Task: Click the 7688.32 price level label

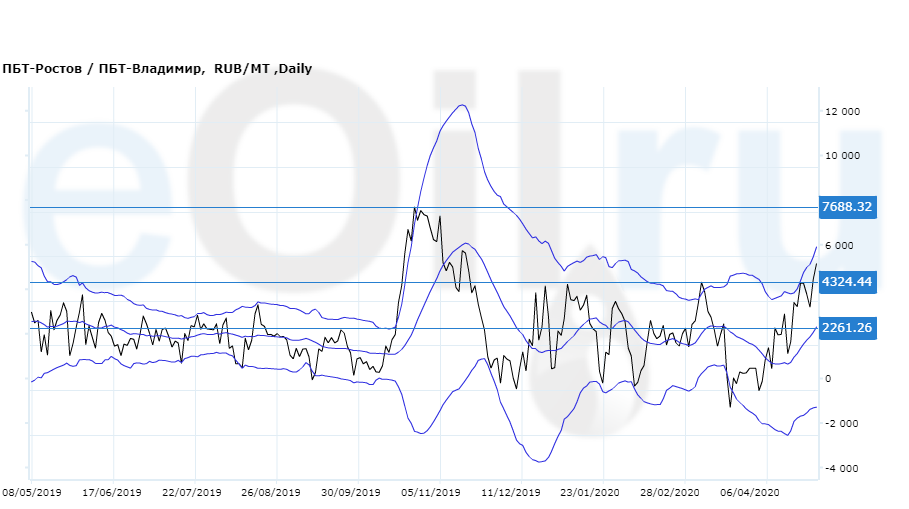Action: 847,207
